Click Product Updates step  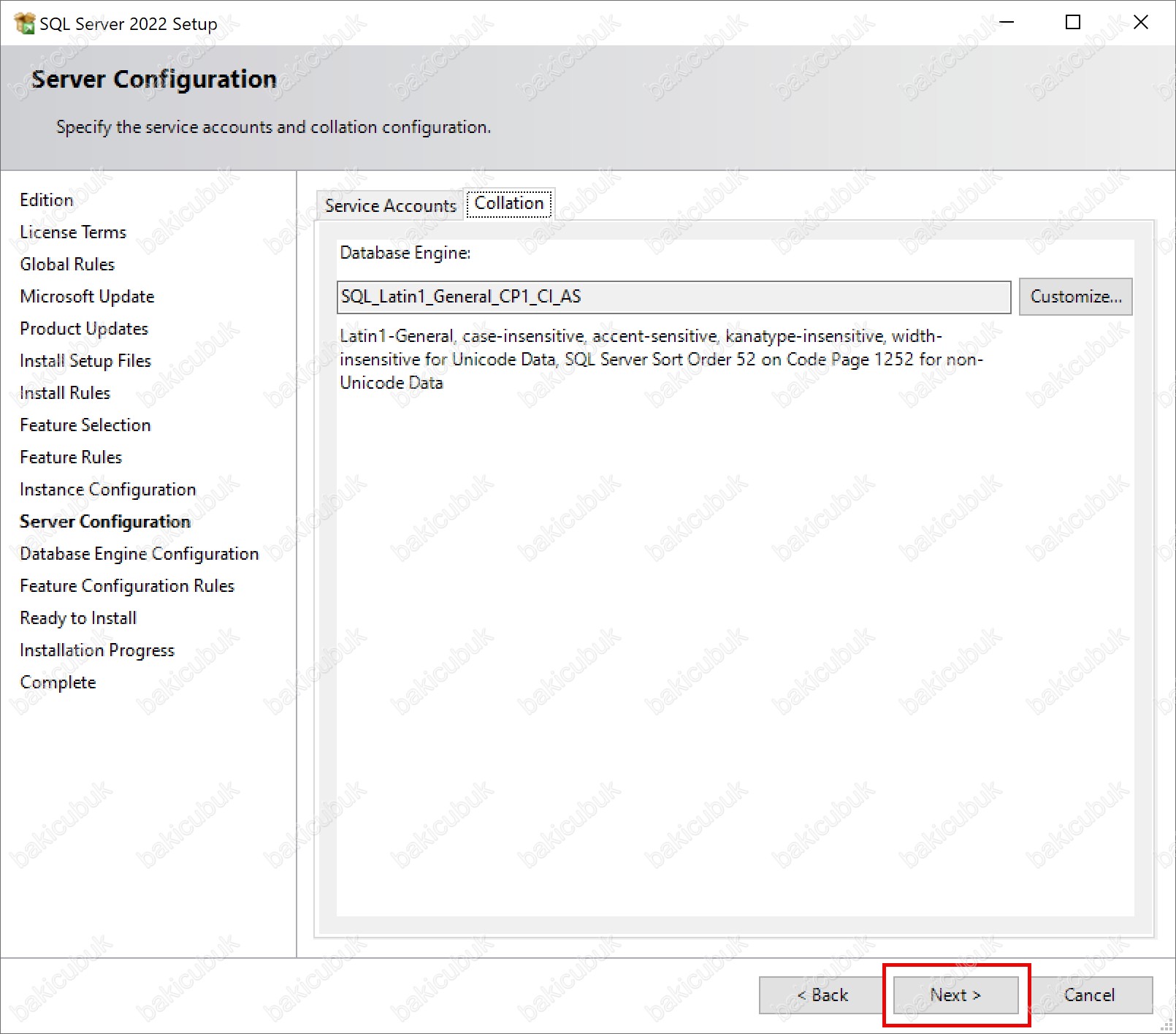pyautogui.click(x=84, y=329)
